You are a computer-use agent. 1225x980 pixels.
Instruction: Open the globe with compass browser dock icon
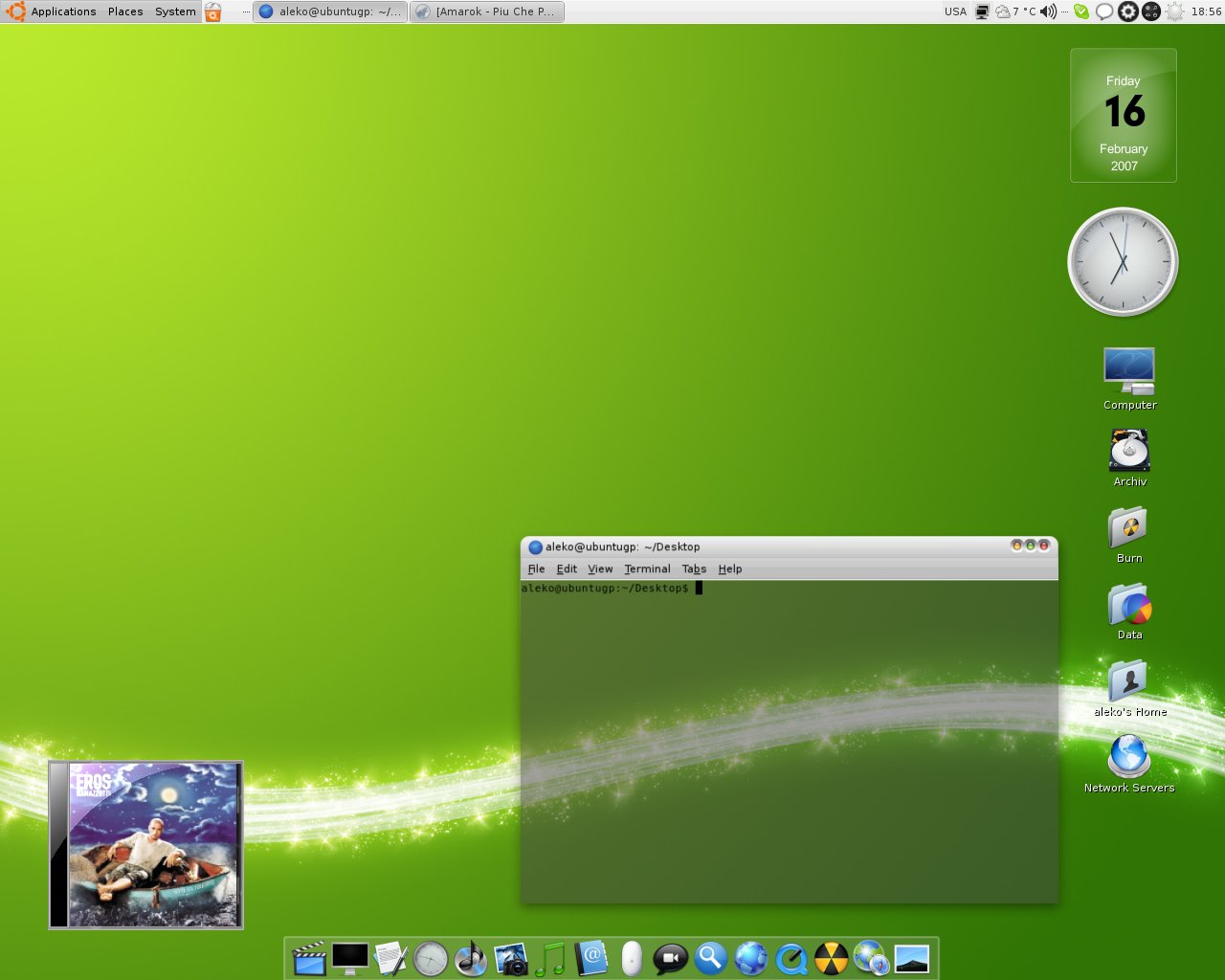click(871, 958)
